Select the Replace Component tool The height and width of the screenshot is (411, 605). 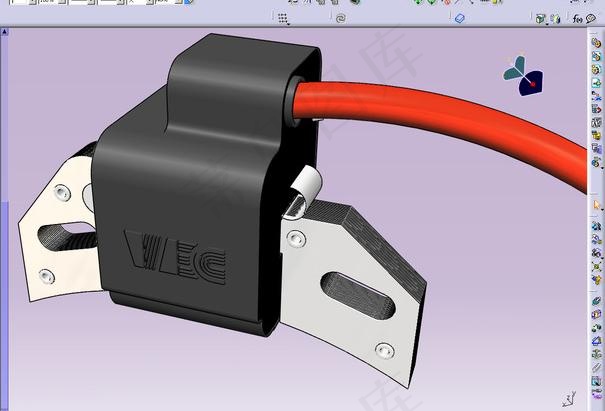pos(596,96)
